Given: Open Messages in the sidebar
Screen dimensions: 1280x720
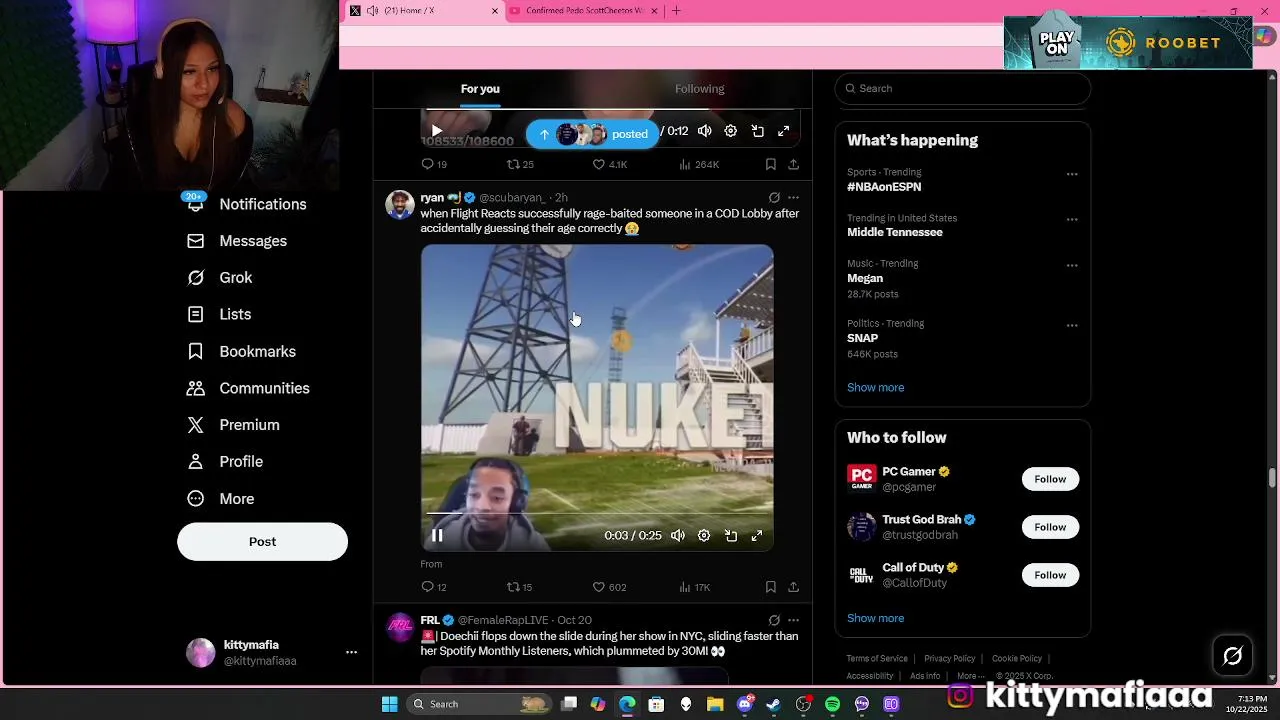Looking at the screenshot, I should click(x=238, y=241).
